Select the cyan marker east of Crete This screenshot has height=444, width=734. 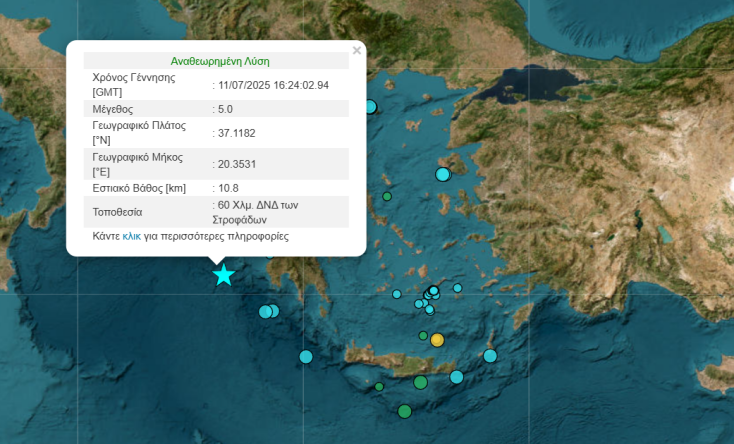click(490, 356)
